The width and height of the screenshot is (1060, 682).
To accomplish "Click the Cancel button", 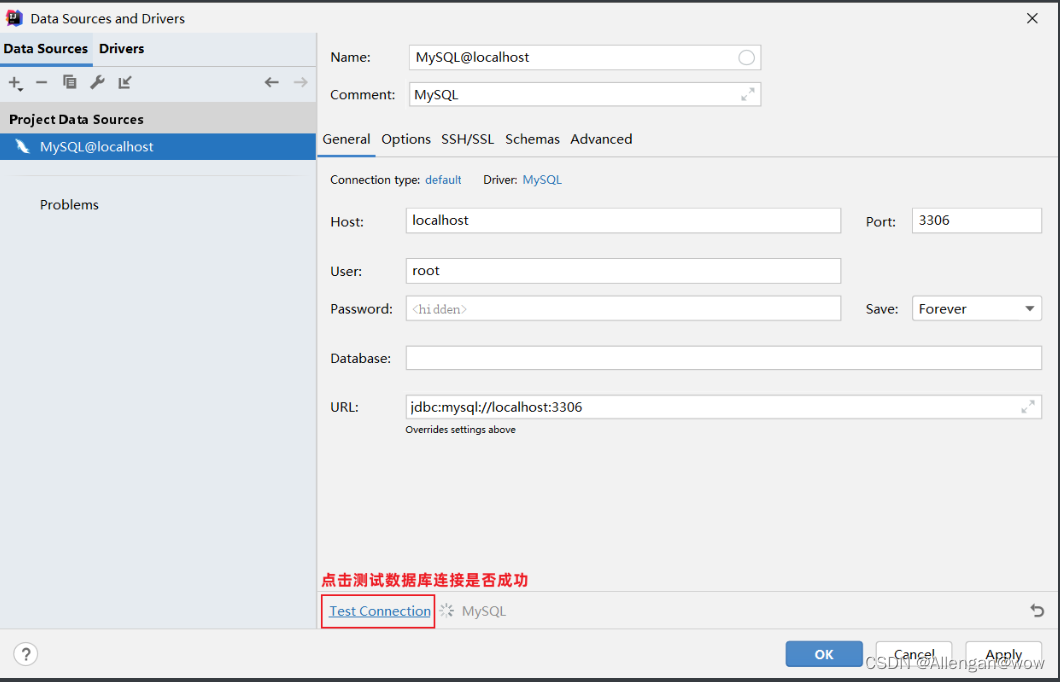I will click(x=914, y=654).
